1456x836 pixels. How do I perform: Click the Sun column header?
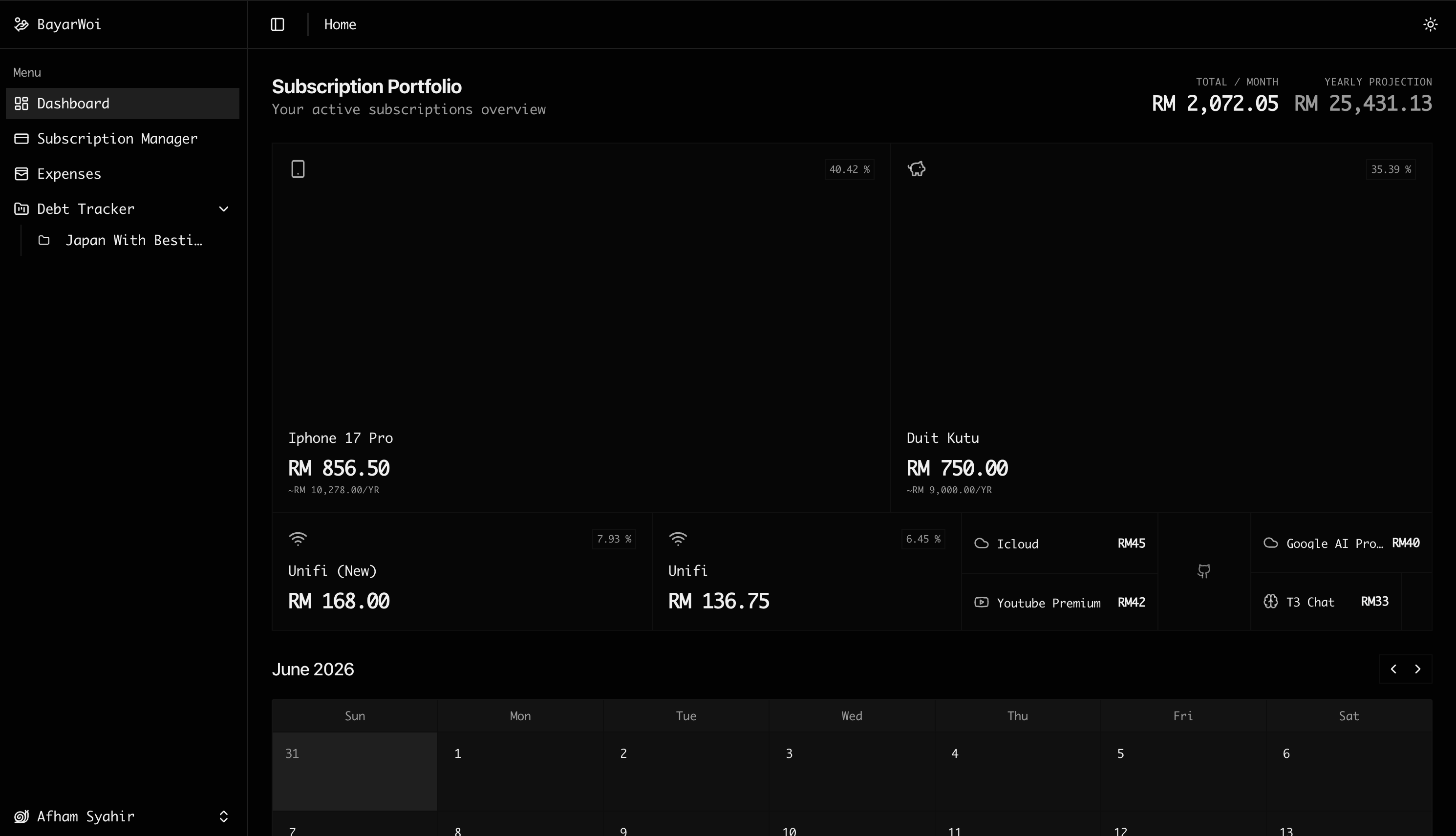coord(354,716)
